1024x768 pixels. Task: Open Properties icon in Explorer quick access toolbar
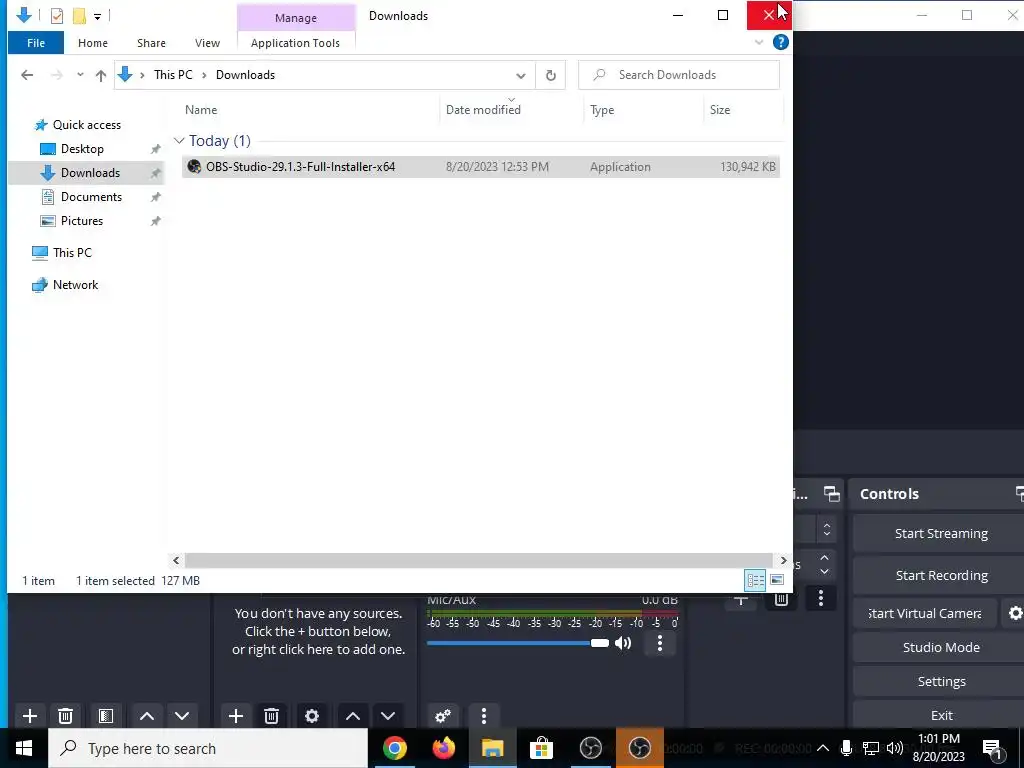[57, 15]
